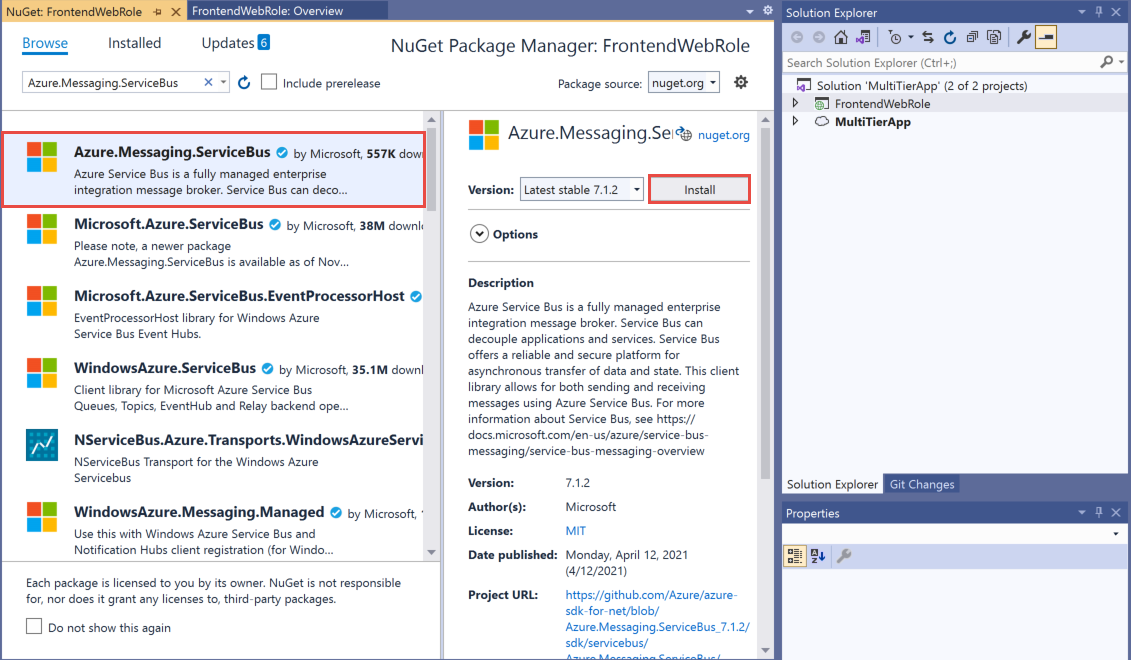Expand the Options section
The height and width of the screenshot is (660, 1131).
479,234
